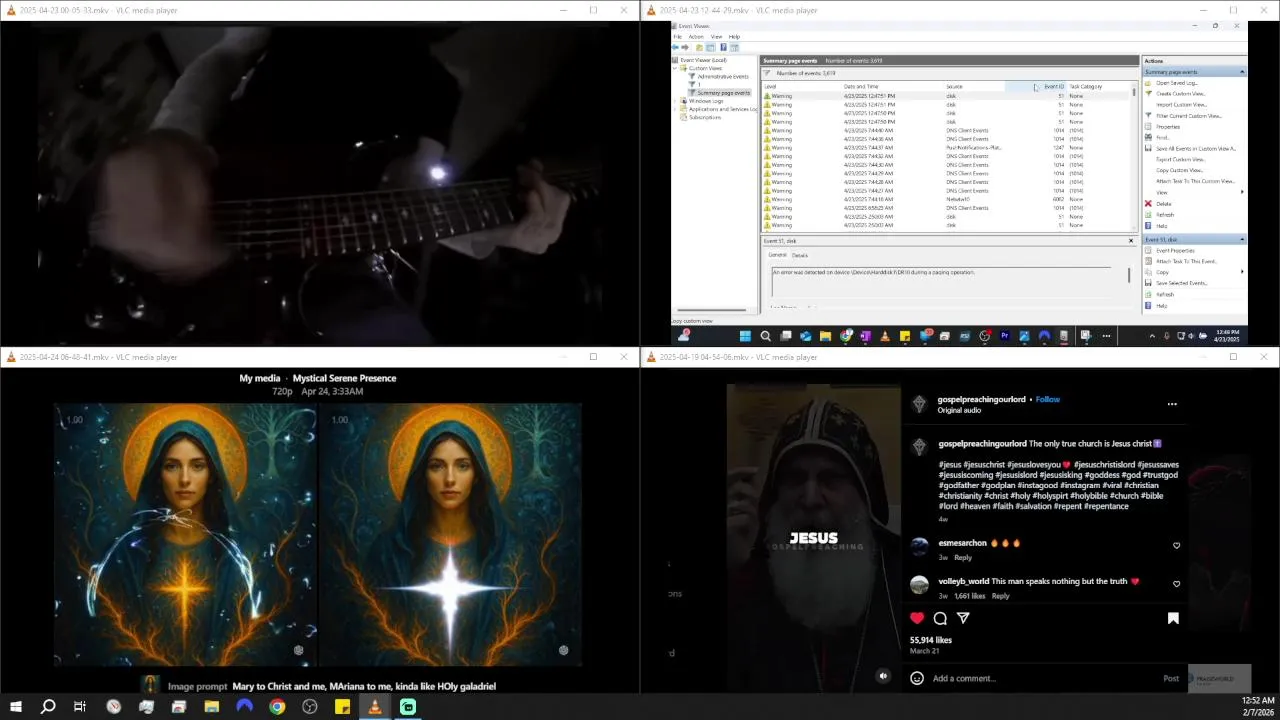Image resolution: width=1280 pixels, height=720 pixels.
Task: Select the Netwtw10 warning event row
Action: (948, 200)
